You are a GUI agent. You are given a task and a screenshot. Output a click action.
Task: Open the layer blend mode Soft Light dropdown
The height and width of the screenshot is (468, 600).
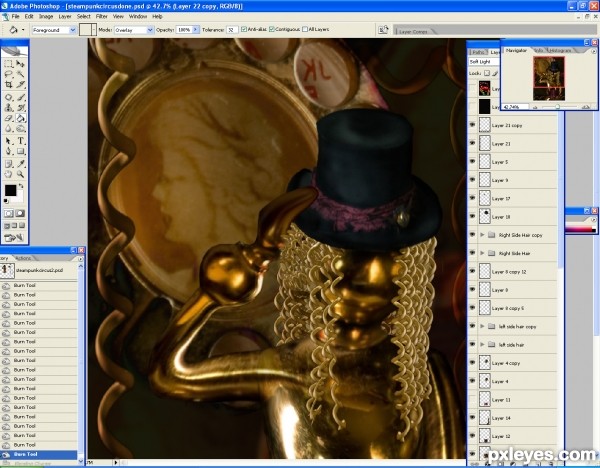point(484,62)
